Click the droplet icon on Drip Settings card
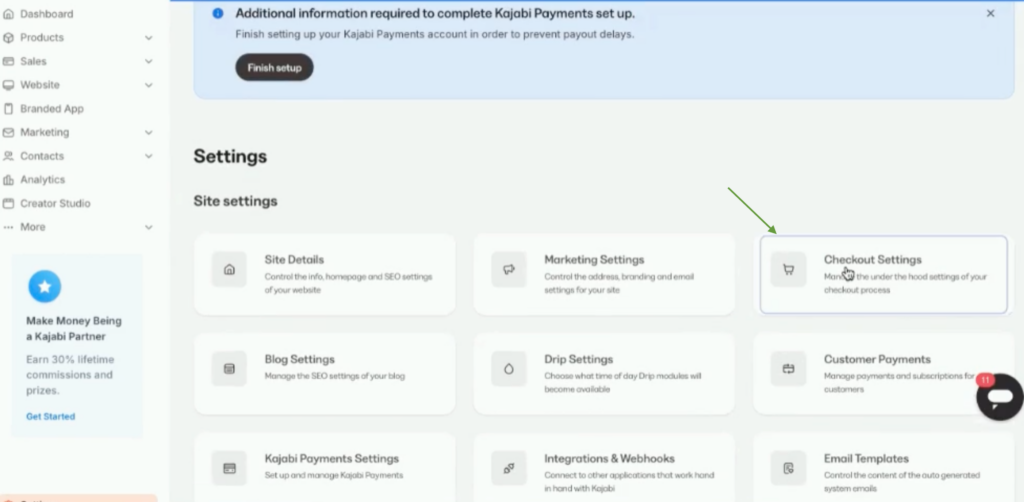1024x502 pixels. pos(509,369)
